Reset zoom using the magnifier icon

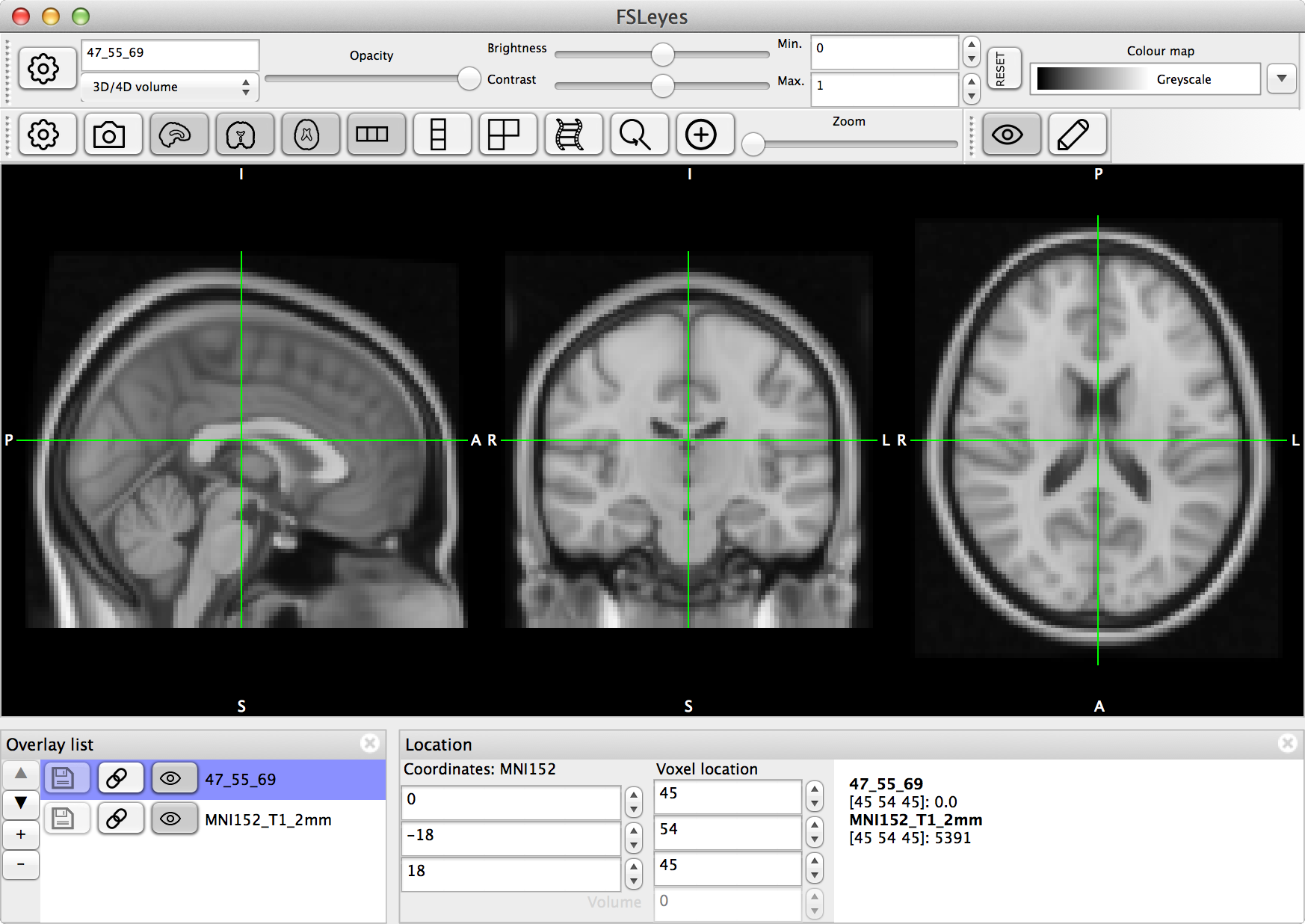[635, 135]
